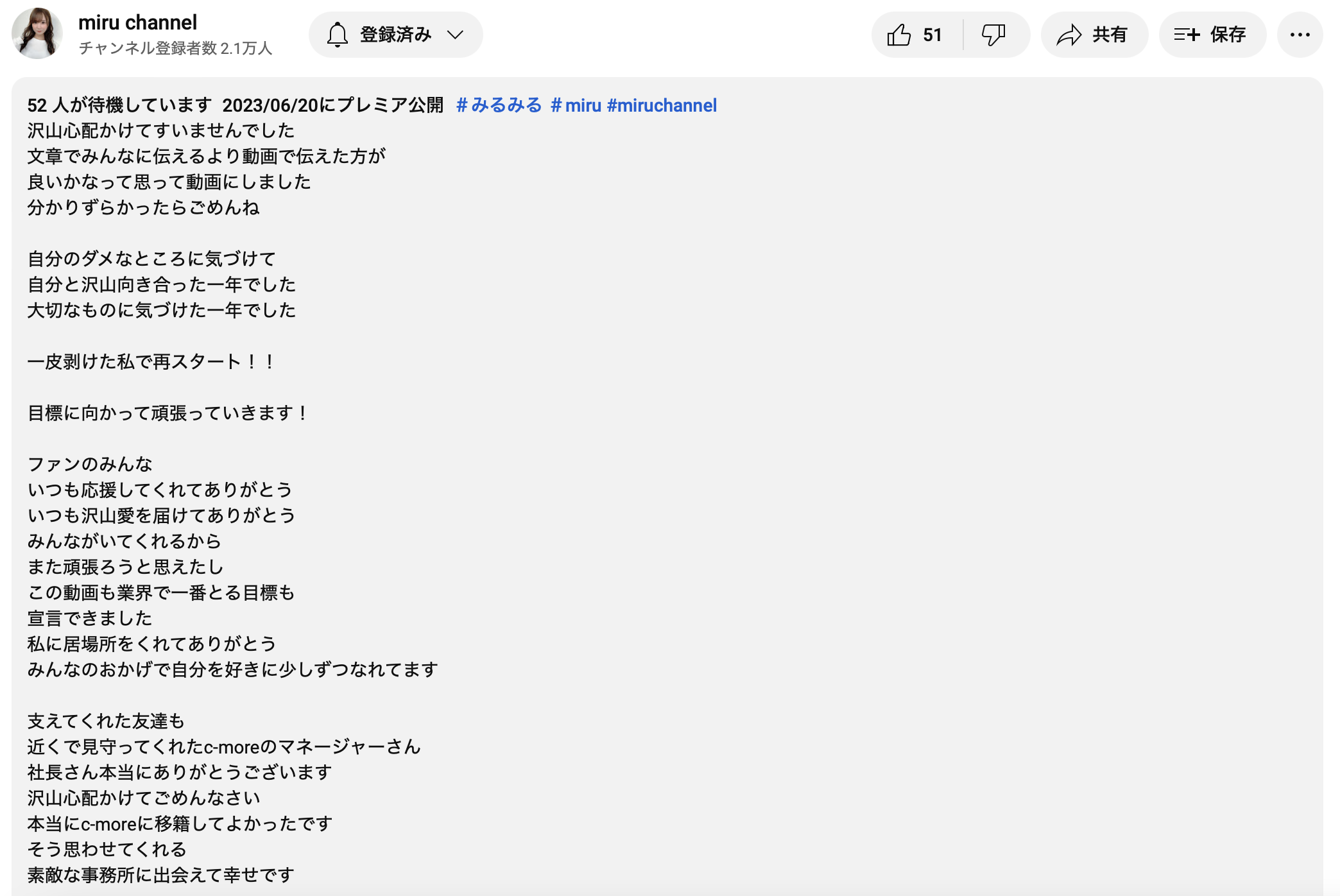Click the save-to-playlist icon
This screenshot has width=1340, height=896.
pyautogui.click(x=1187, y=35)
